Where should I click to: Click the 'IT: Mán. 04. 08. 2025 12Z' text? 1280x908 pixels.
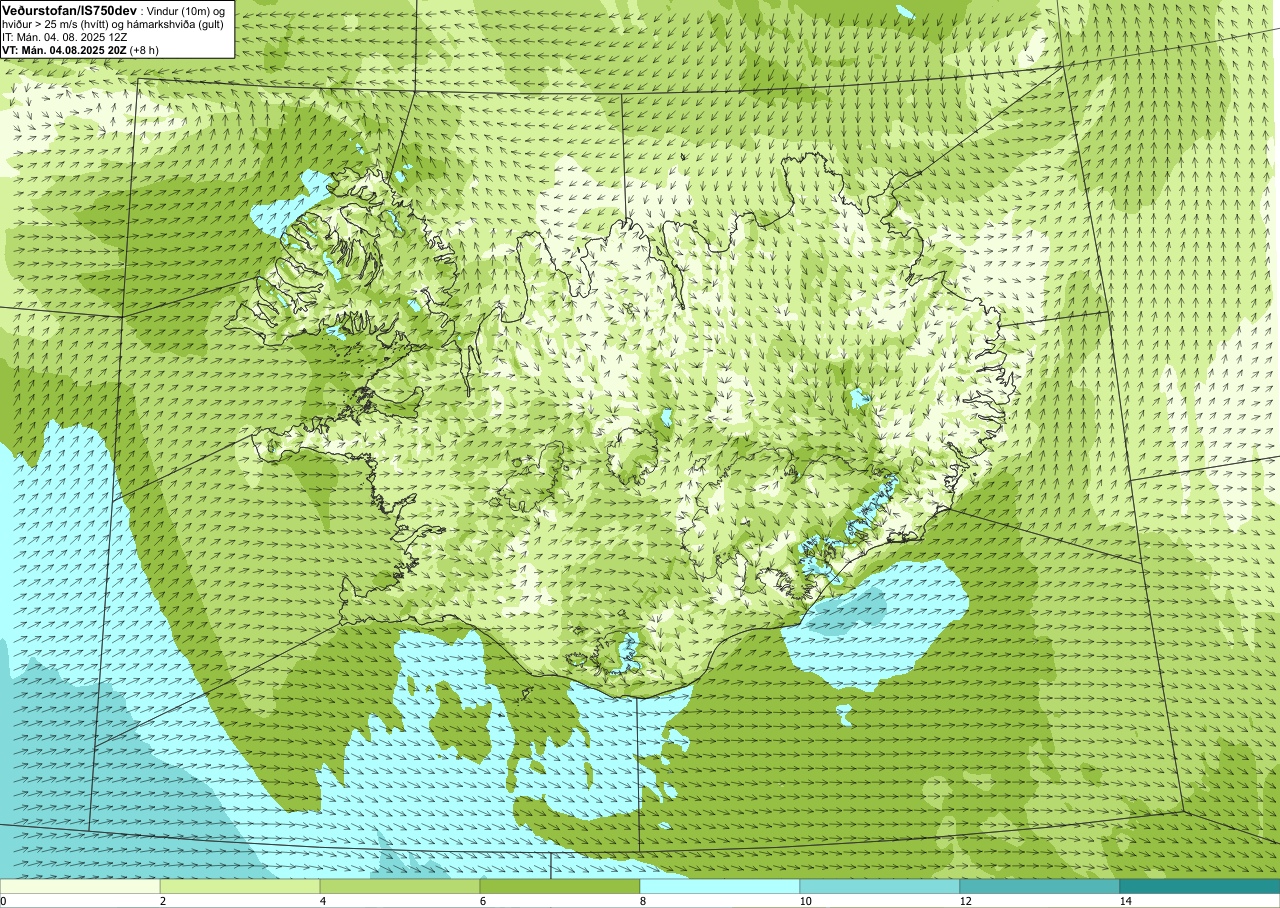click(x=66, y=36)
